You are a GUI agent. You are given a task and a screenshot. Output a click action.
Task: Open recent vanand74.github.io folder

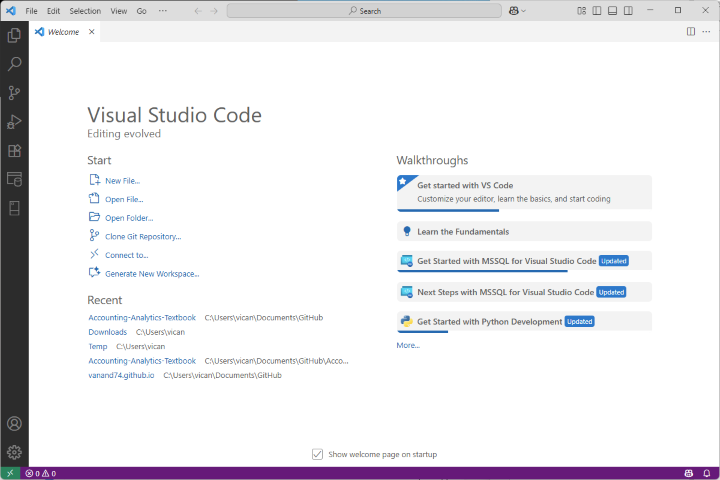[x=121, y=375]
